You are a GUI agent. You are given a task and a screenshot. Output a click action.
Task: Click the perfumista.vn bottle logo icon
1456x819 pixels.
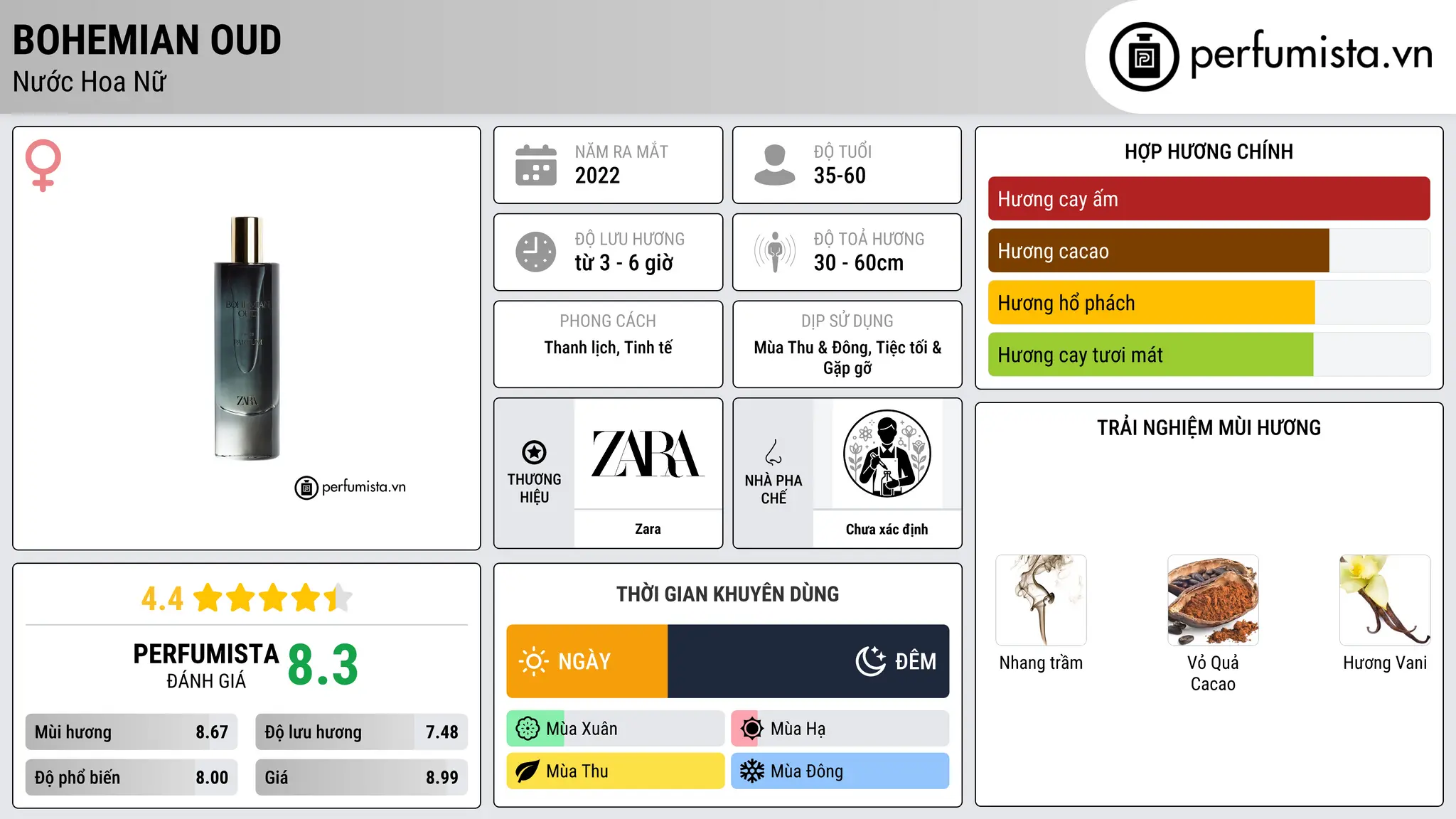tap(1144, 57)
